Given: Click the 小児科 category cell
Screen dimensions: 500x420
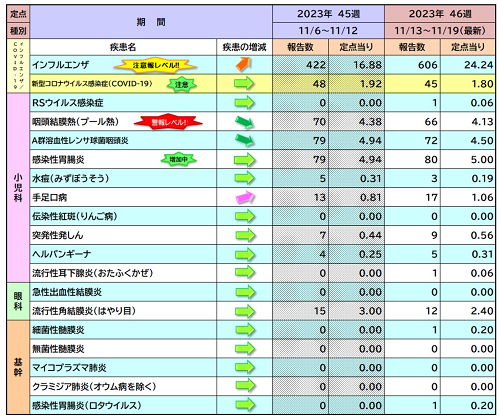Looking at the screenshot, I should click(x=18, y=188).
